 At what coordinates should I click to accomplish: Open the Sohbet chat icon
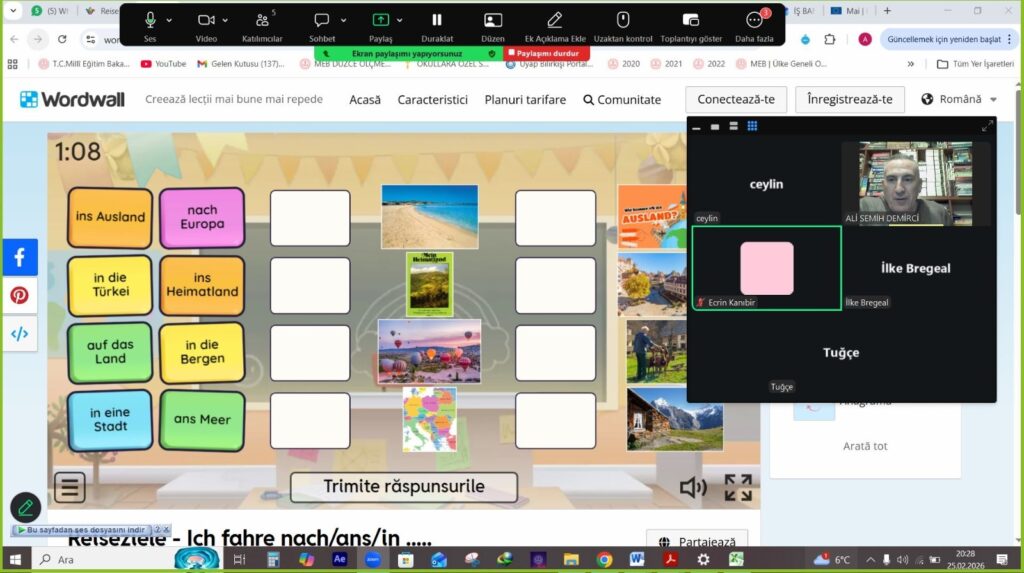[322, 20]
